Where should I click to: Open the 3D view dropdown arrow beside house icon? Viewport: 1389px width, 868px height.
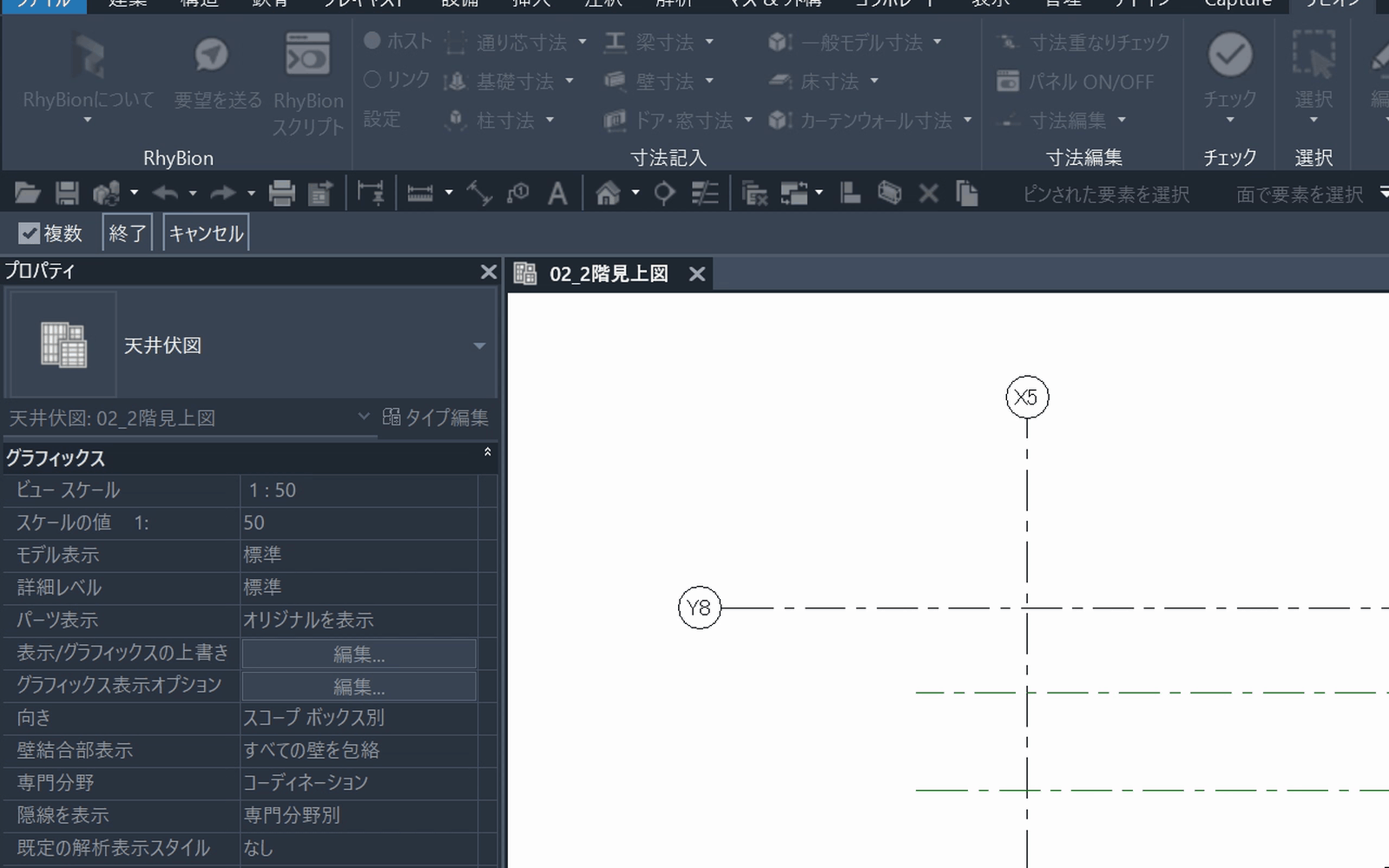[x=635, y=193]
